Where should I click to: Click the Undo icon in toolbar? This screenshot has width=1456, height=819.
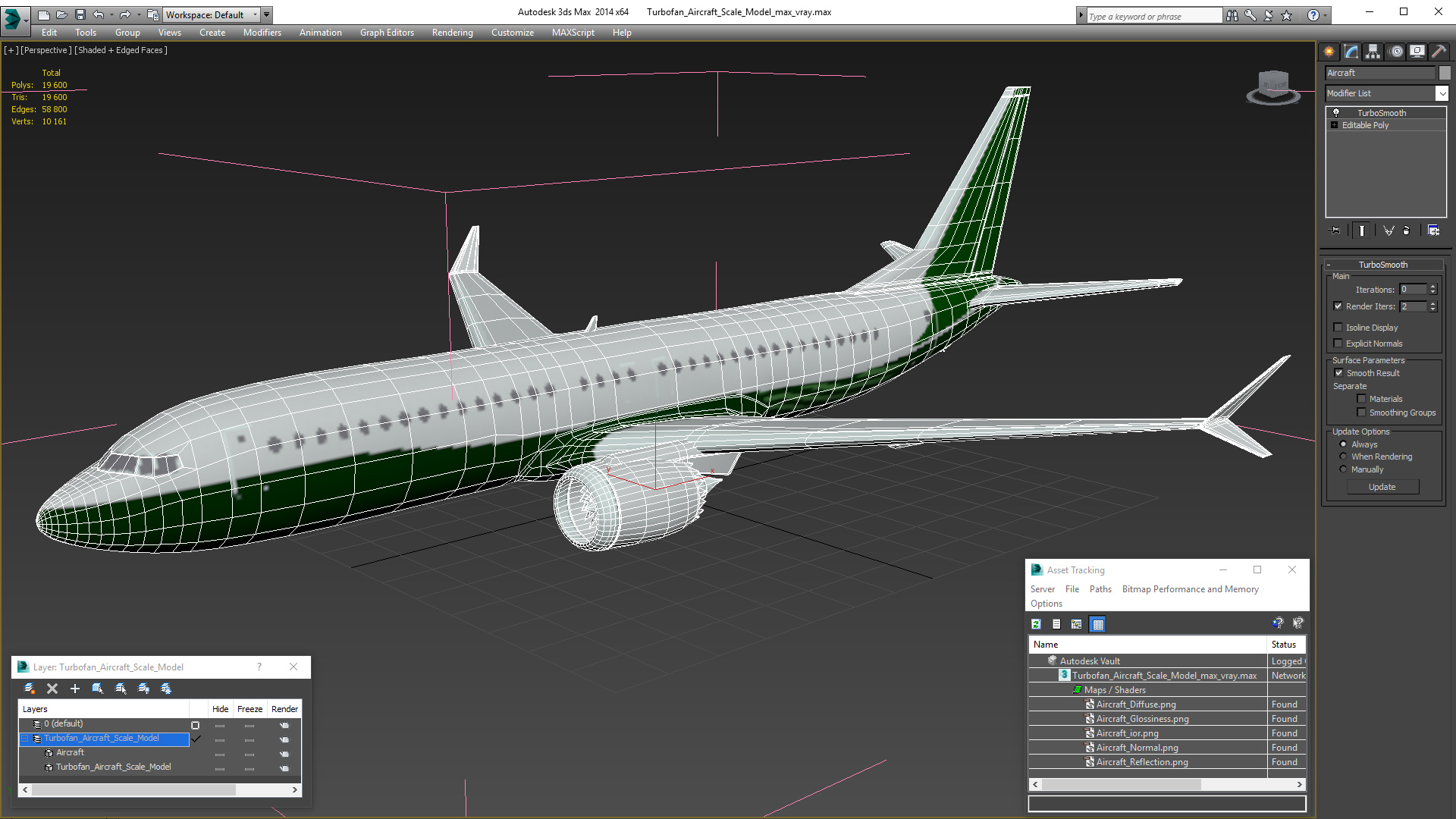pyautogui.click(x=99, y=14)
